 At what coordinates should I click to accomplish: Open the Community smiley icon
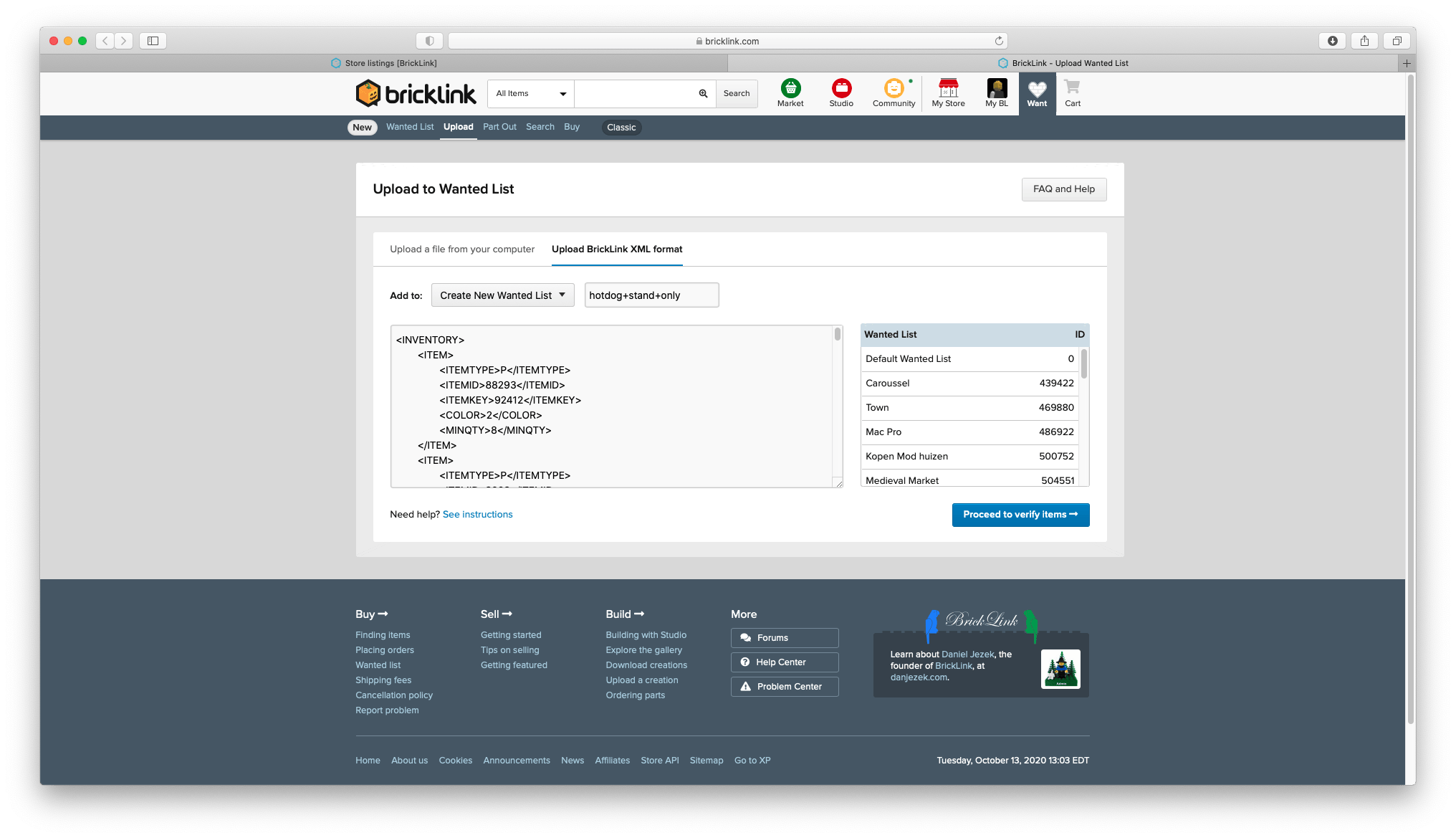point(894,89)
